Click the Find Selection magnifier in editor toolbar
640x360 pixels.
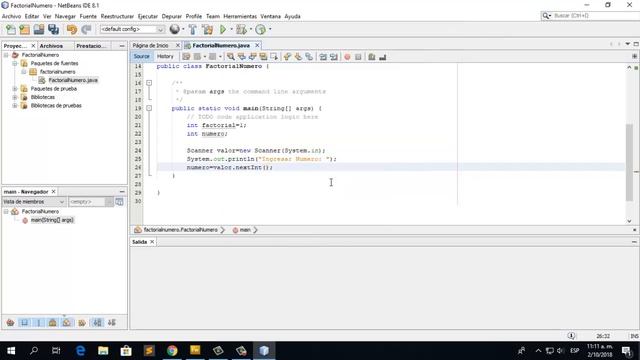pyautogui.click(x=231, y=57)
